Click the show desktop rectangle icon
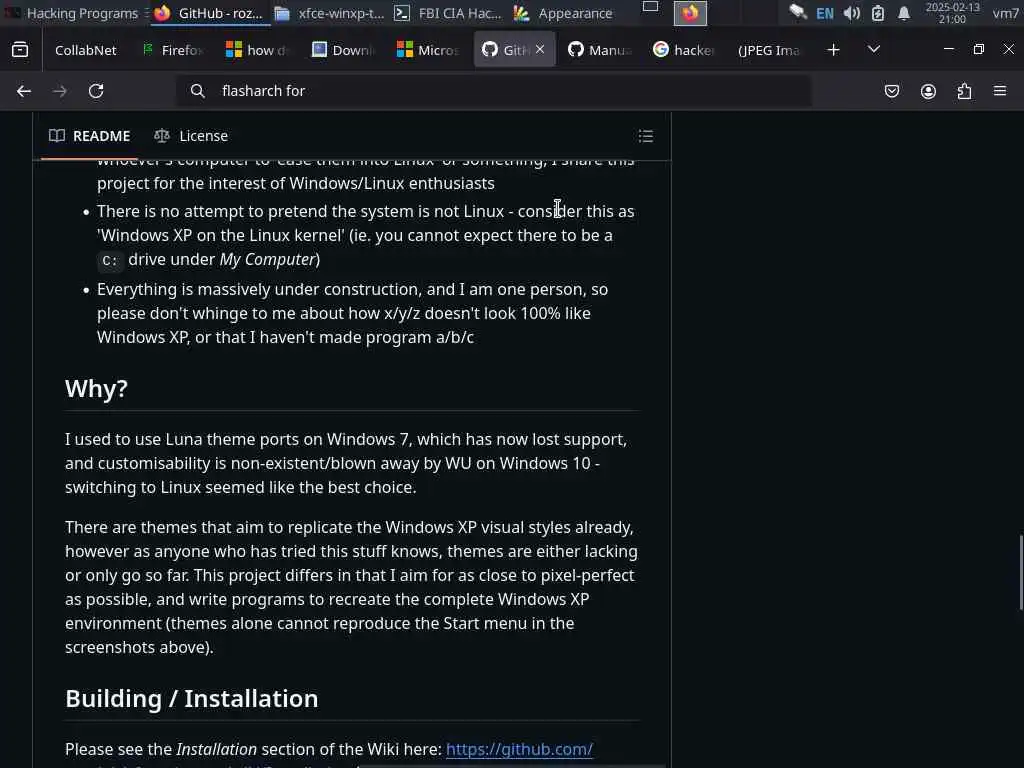This screenshot has height=768, width=1024. pyautogui.click(x=650, y=8)
